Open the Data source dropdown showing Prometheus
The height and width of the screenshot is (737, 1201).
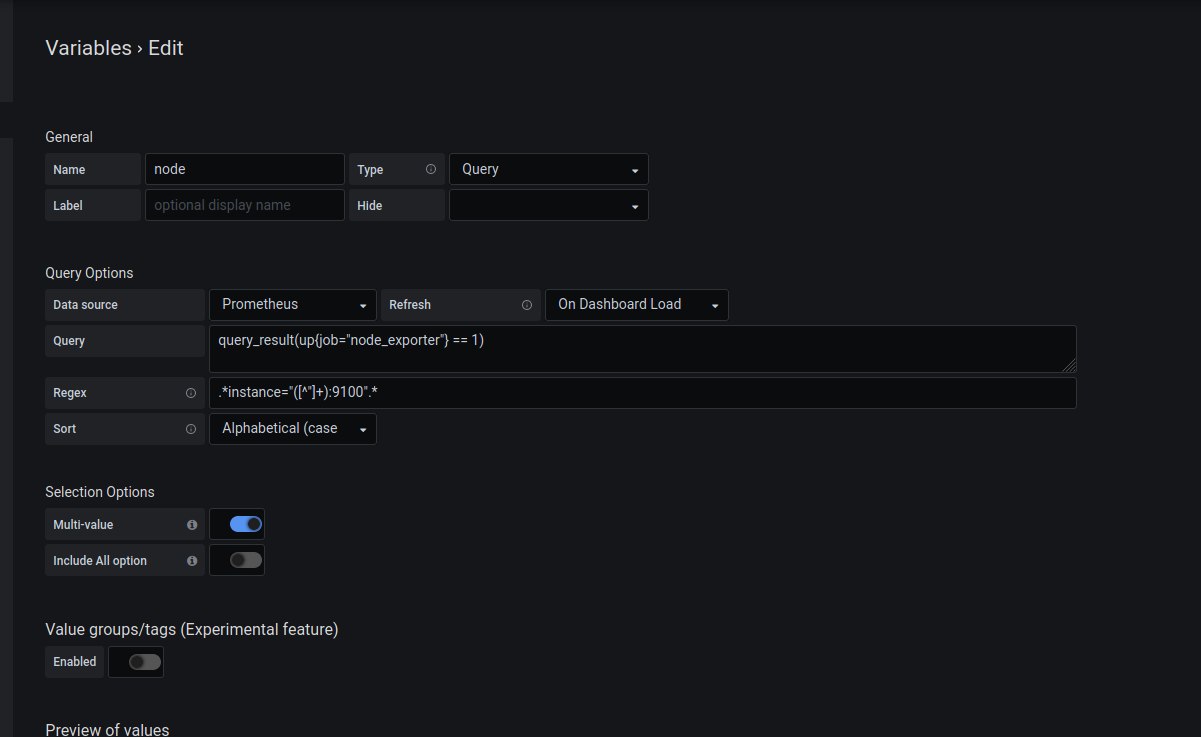tap(293, 304)
